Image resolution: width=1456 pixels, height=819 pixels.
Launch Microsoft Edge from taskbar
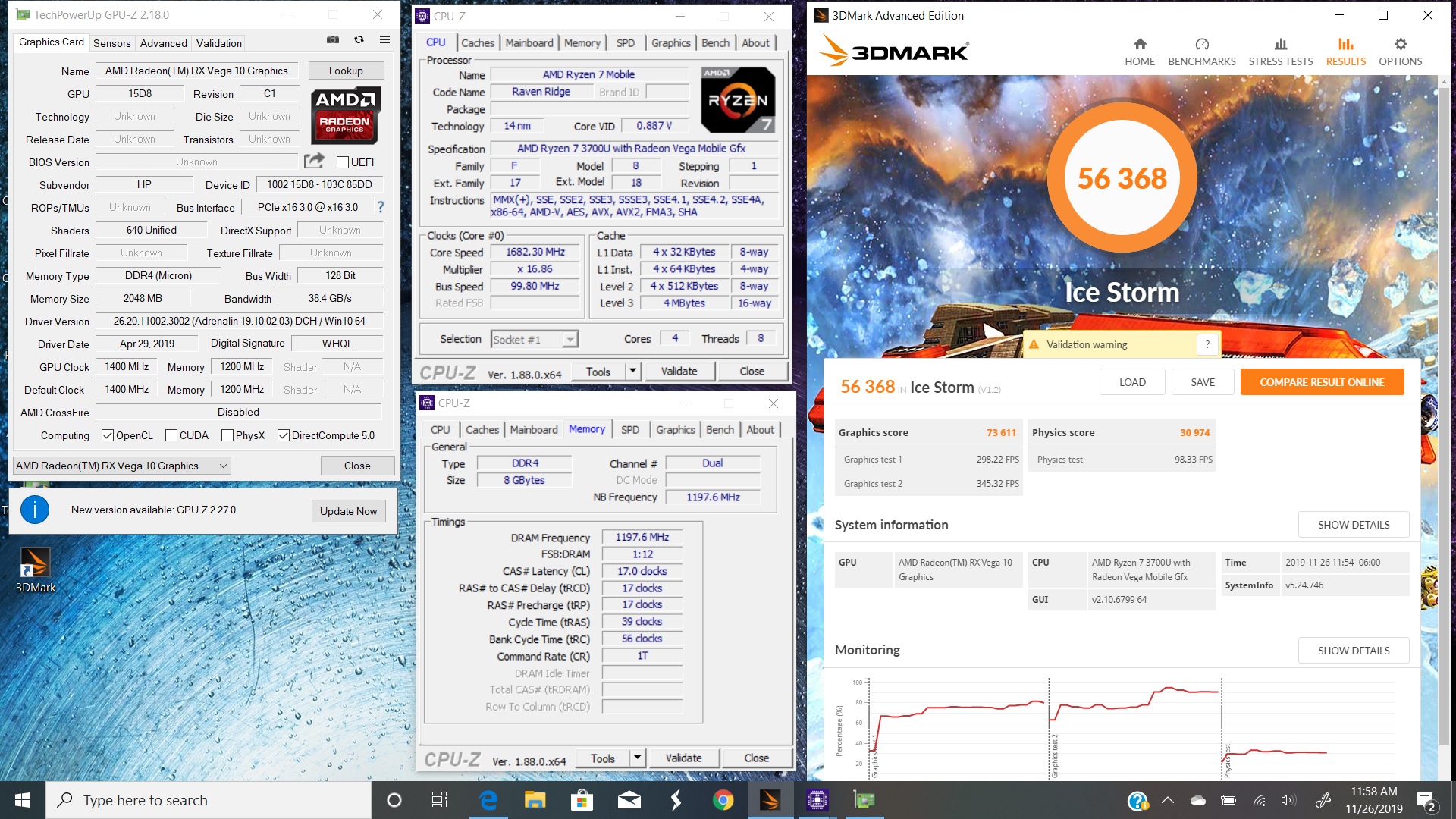(x=488, y=800)
